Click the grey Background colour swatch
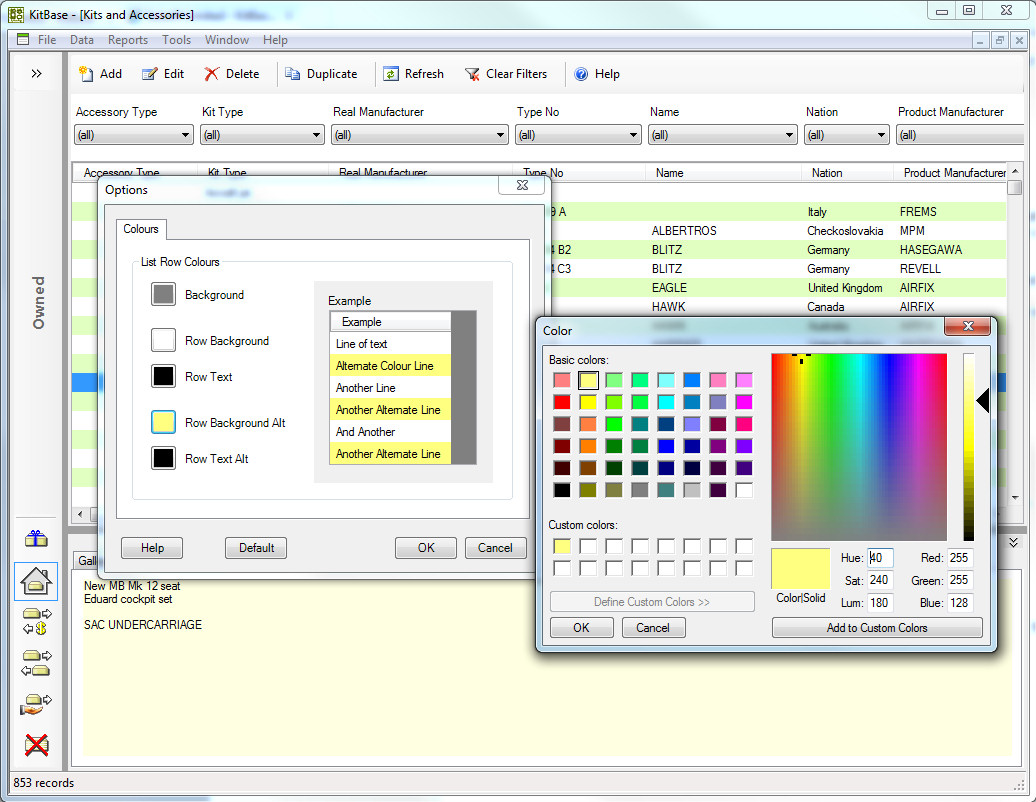The height and width of the screenshot is (802, 1036). click(x=163, y=294)
